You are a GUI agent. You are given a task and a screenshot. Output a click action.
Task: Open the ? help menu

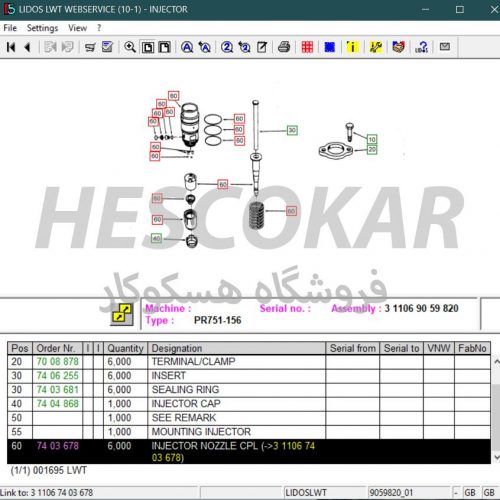tap(99, 28)
